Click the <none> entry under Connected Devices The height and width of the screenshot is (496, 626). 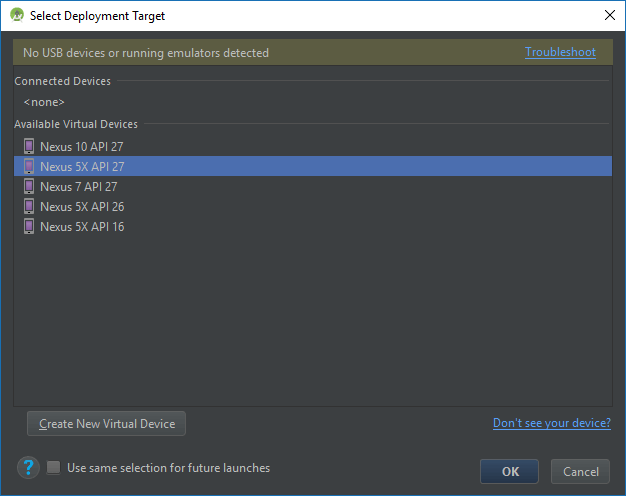coord(44,102)
